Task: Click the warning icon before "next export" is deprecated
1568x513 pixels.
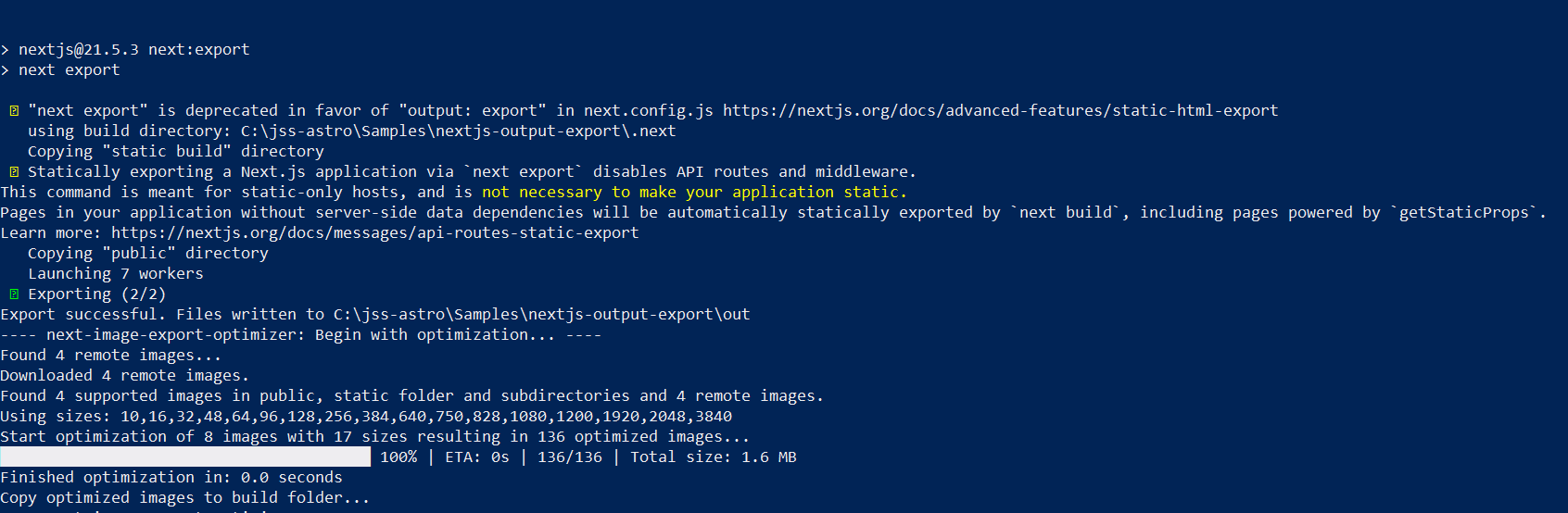Action: [14, 111]
